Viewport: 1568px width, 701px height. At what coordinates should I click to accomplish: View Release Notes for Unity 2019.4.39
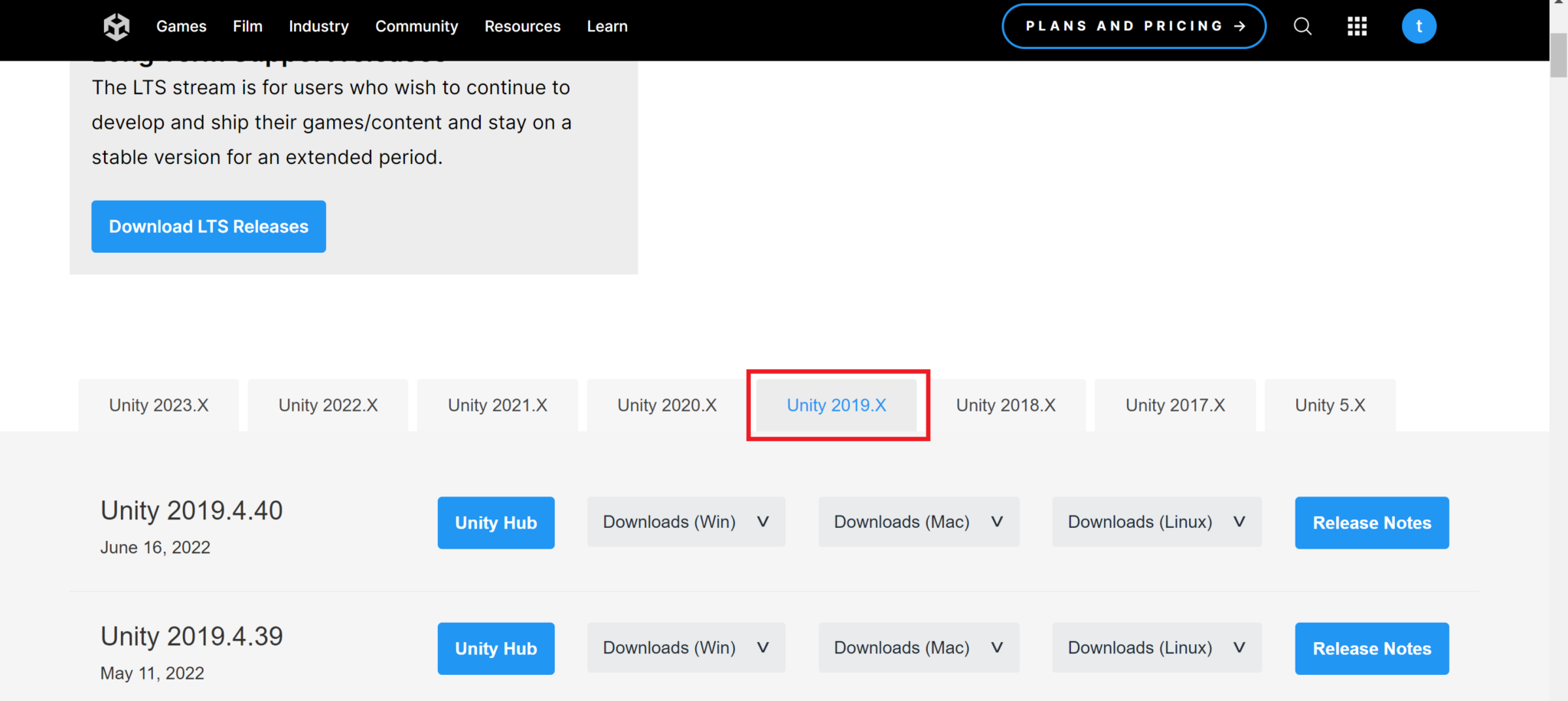[x=1371, y=649]
